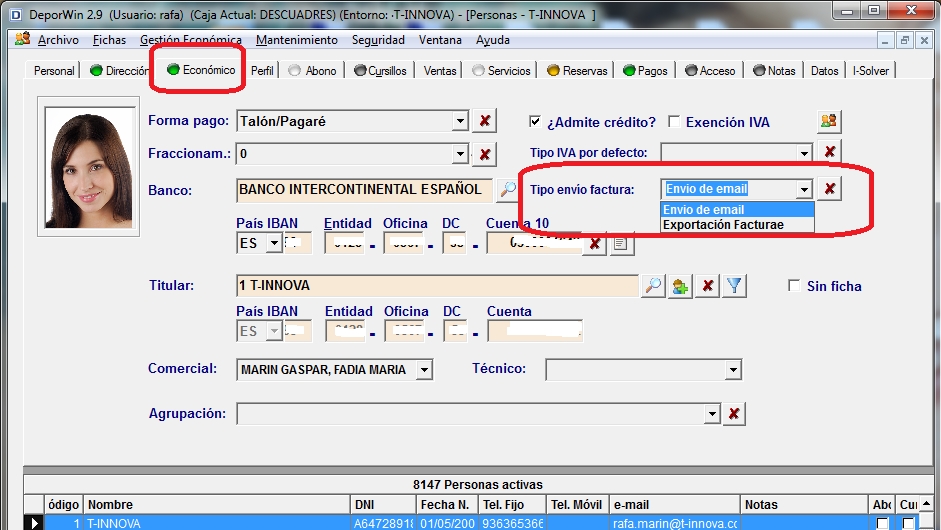
Task: Filter Titular with the funnel icon
Action: (735, 286)
